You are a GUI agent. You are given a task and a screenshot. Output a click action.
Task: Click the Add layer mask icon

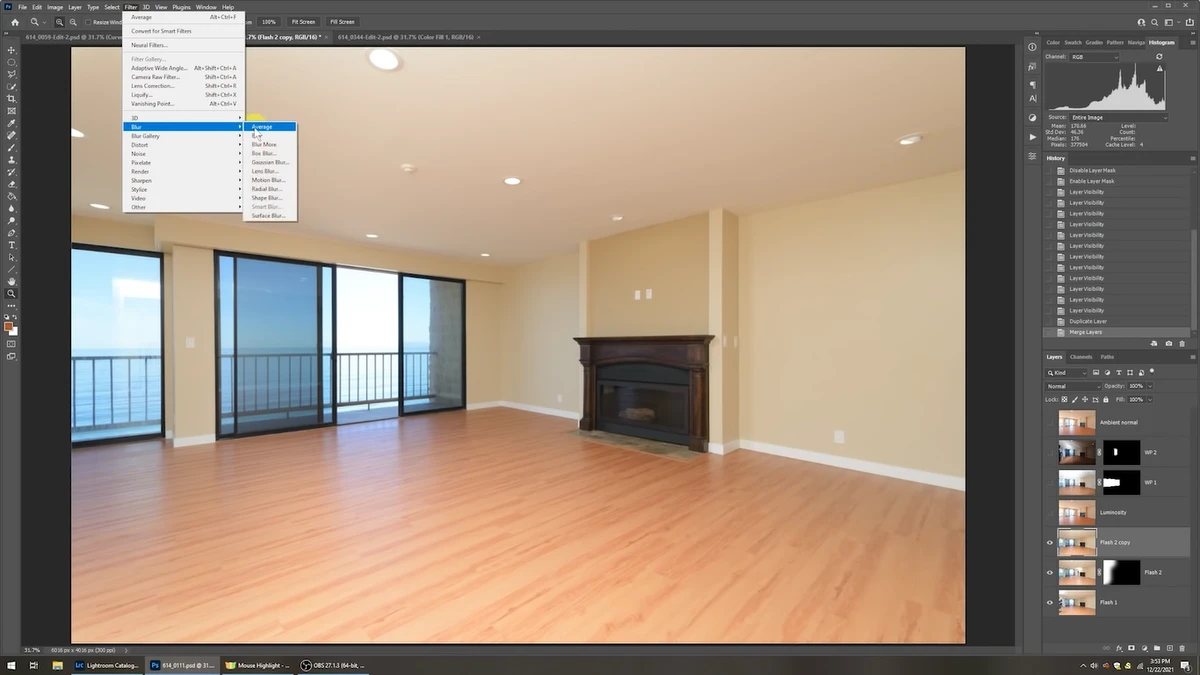tap(1131, 648)
